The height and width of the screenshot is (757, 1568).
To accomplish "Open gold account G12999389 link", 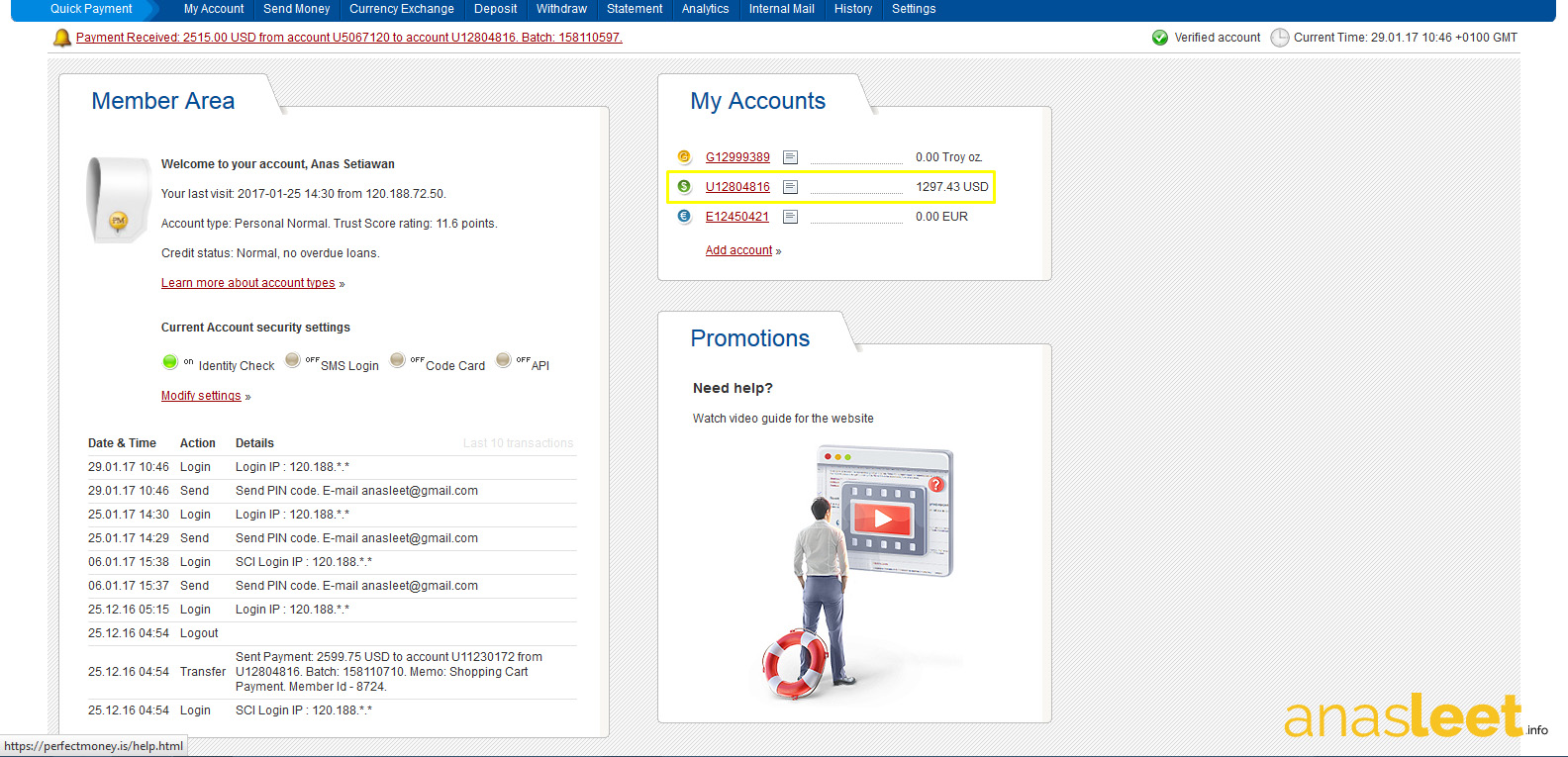I will (737, 157).
